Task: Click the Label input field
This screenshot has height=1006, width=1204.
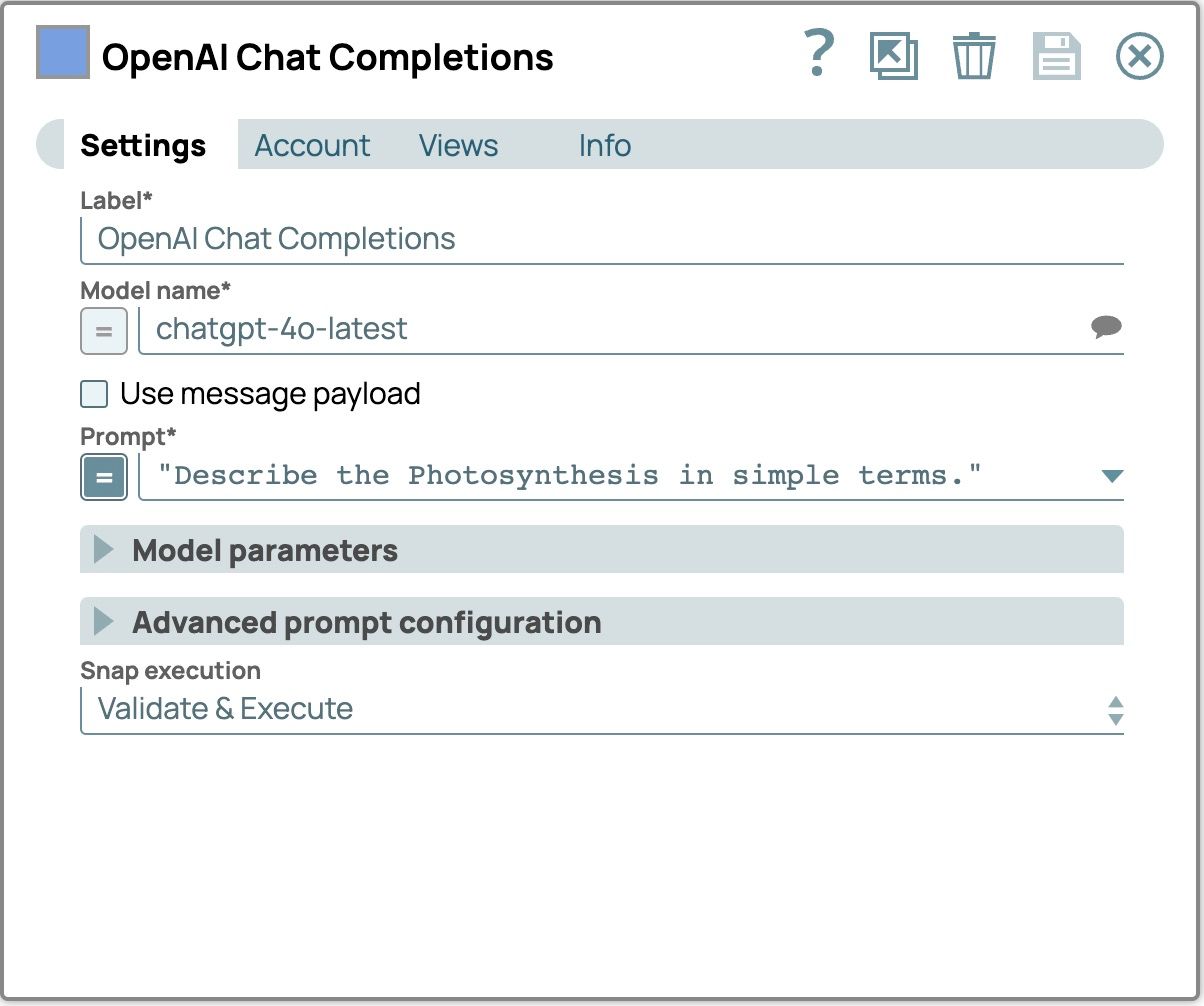Action: [600, 239]
